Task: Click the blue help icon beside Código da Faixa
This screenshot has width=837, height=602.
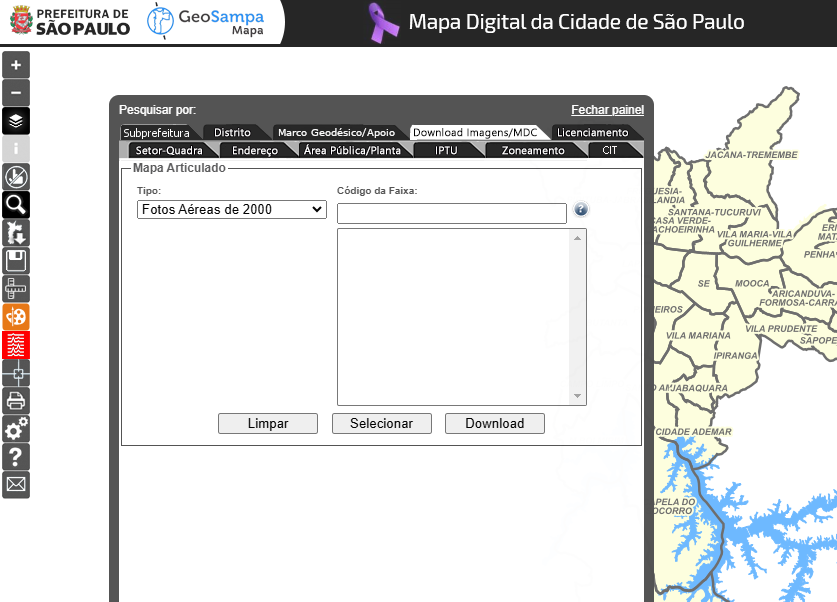Action: tap(581, 210)
